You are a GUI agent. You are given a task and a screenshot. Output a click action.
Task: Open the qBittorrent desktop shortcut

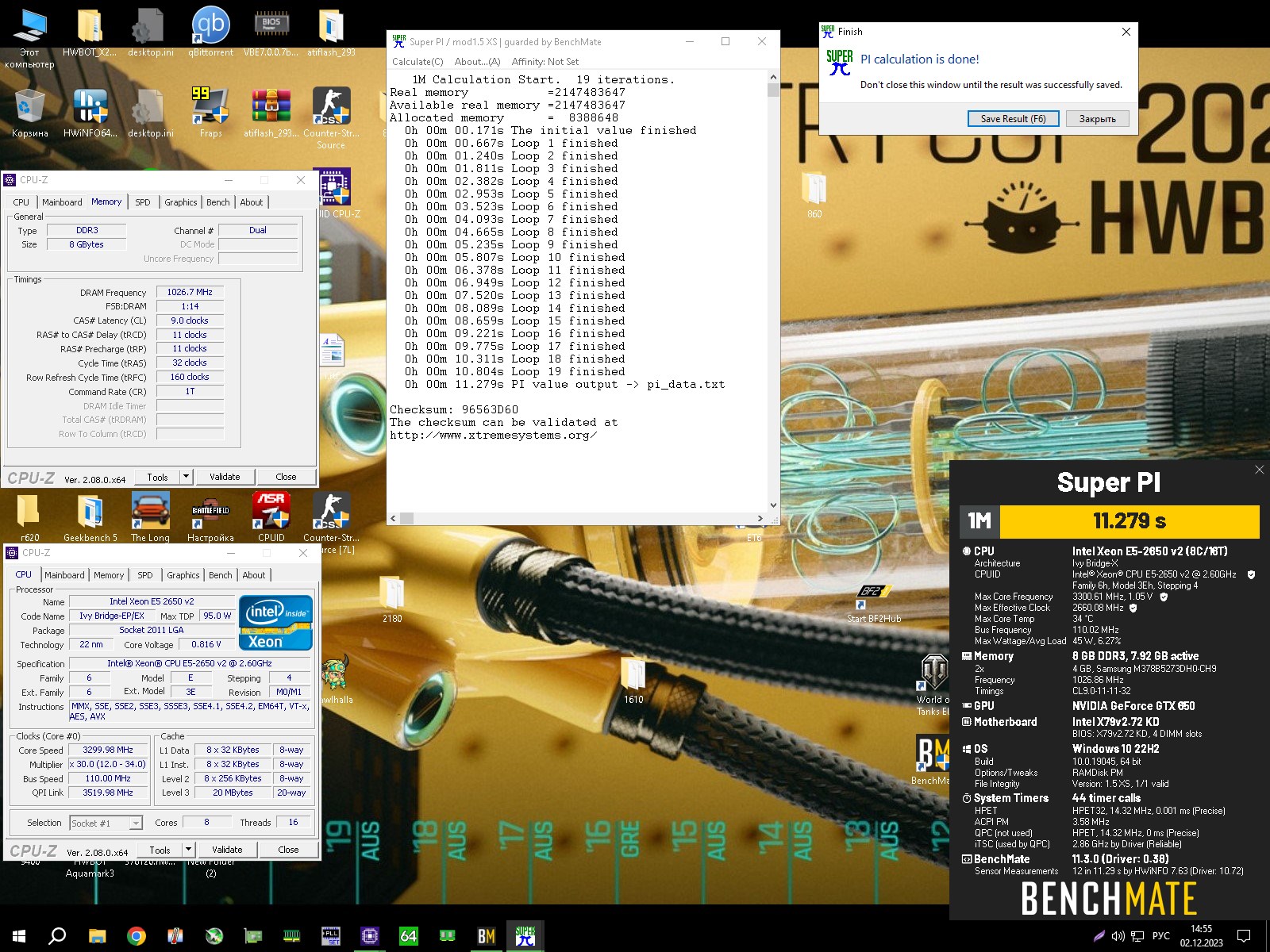[210, 32]
